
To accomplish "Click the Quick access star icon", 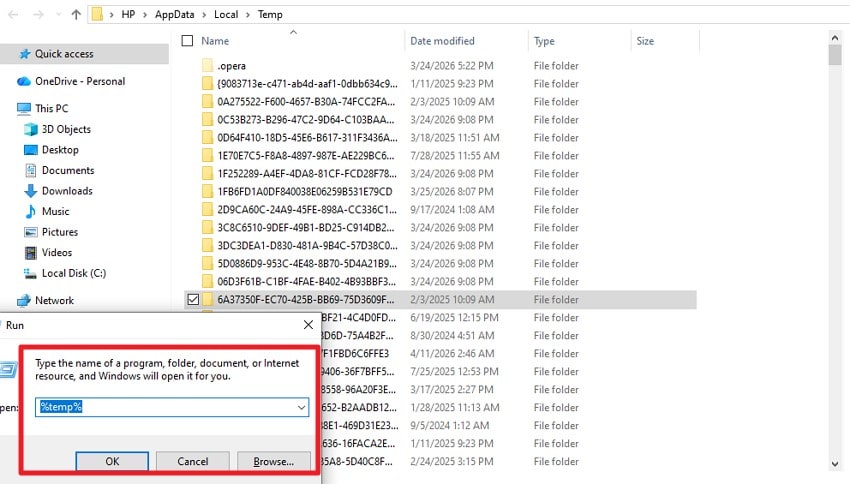I will click(25, 54).
